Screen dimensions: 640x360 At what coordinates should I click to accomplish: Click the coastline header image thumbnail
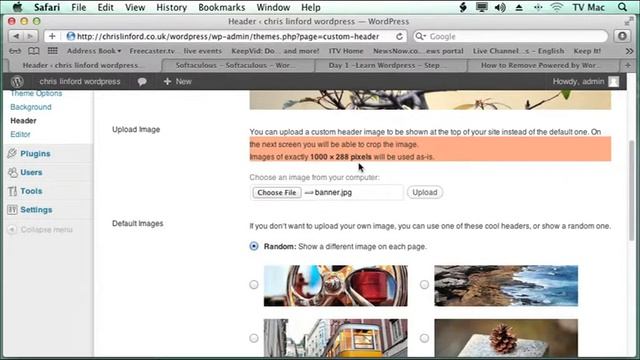506,286
